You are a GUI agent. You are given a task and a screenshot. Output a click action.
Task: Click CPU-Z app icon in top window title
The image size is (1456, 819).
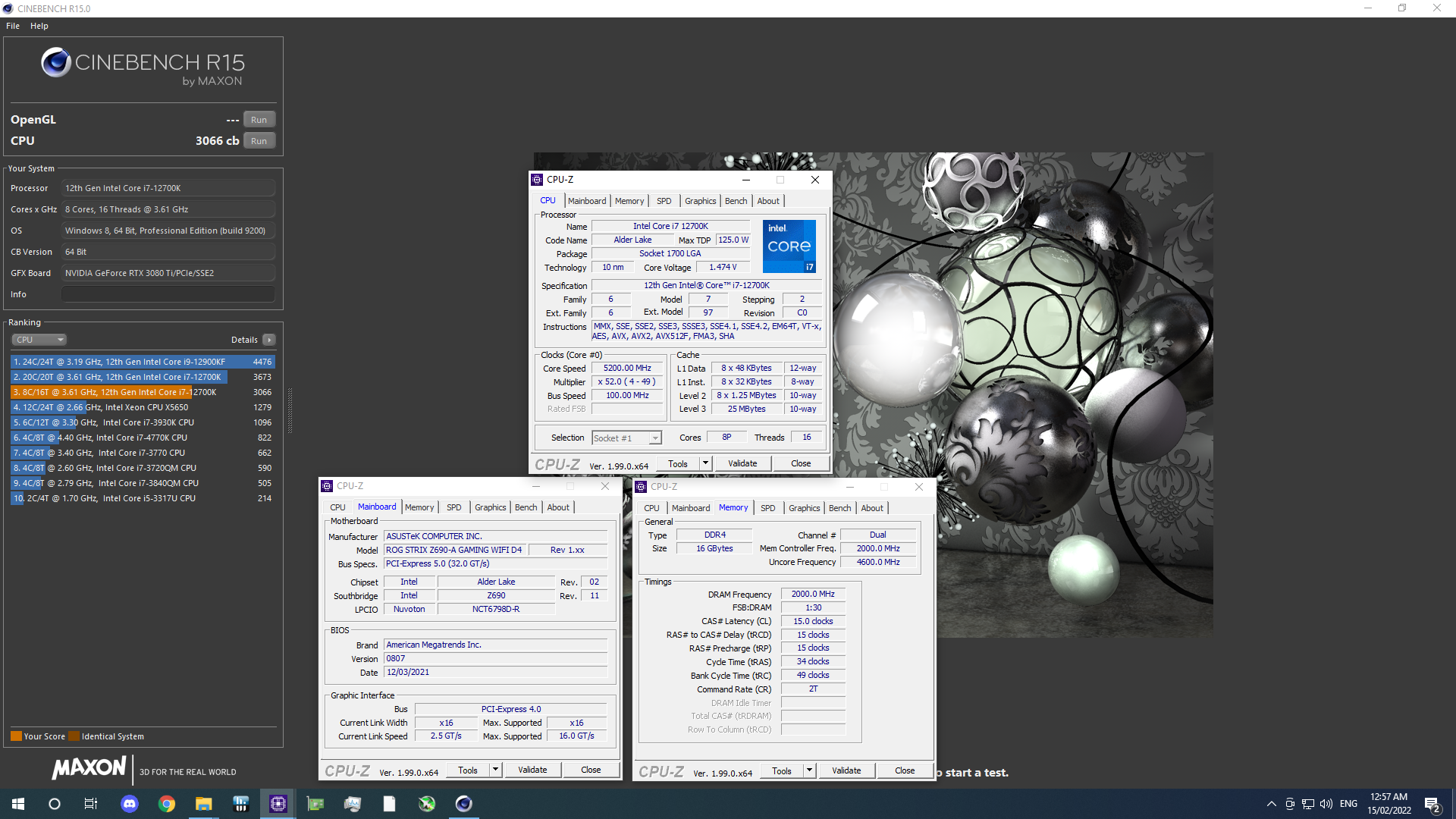coord(537,180)
